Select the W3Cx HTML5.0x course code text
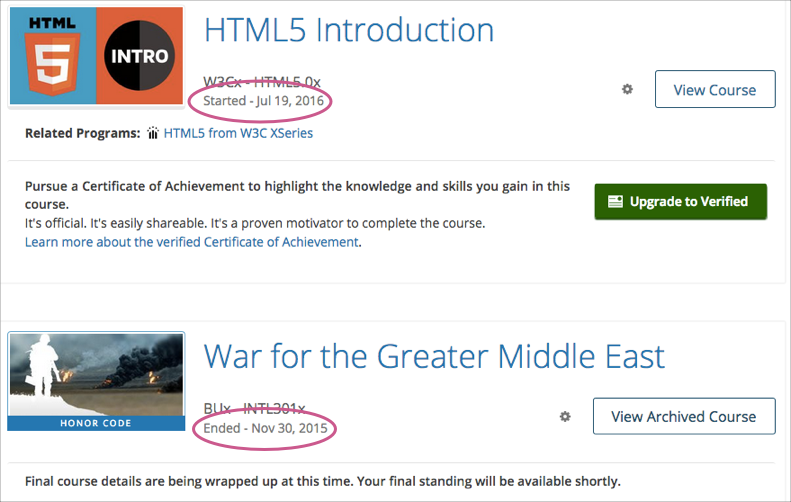This screenshot has height=502, width=791. 262,81
